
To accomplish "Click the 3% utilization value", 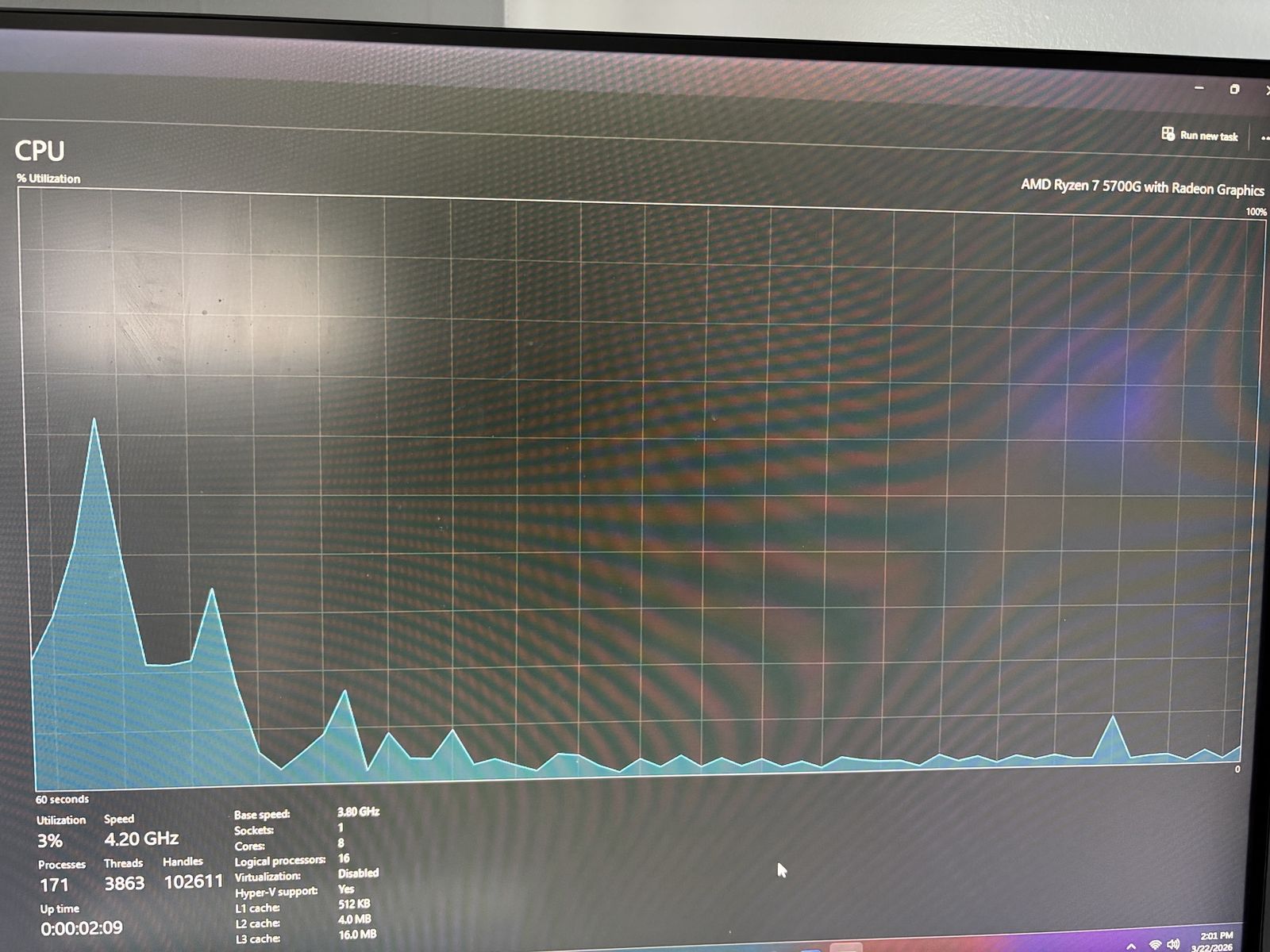I will click(50, 841).
